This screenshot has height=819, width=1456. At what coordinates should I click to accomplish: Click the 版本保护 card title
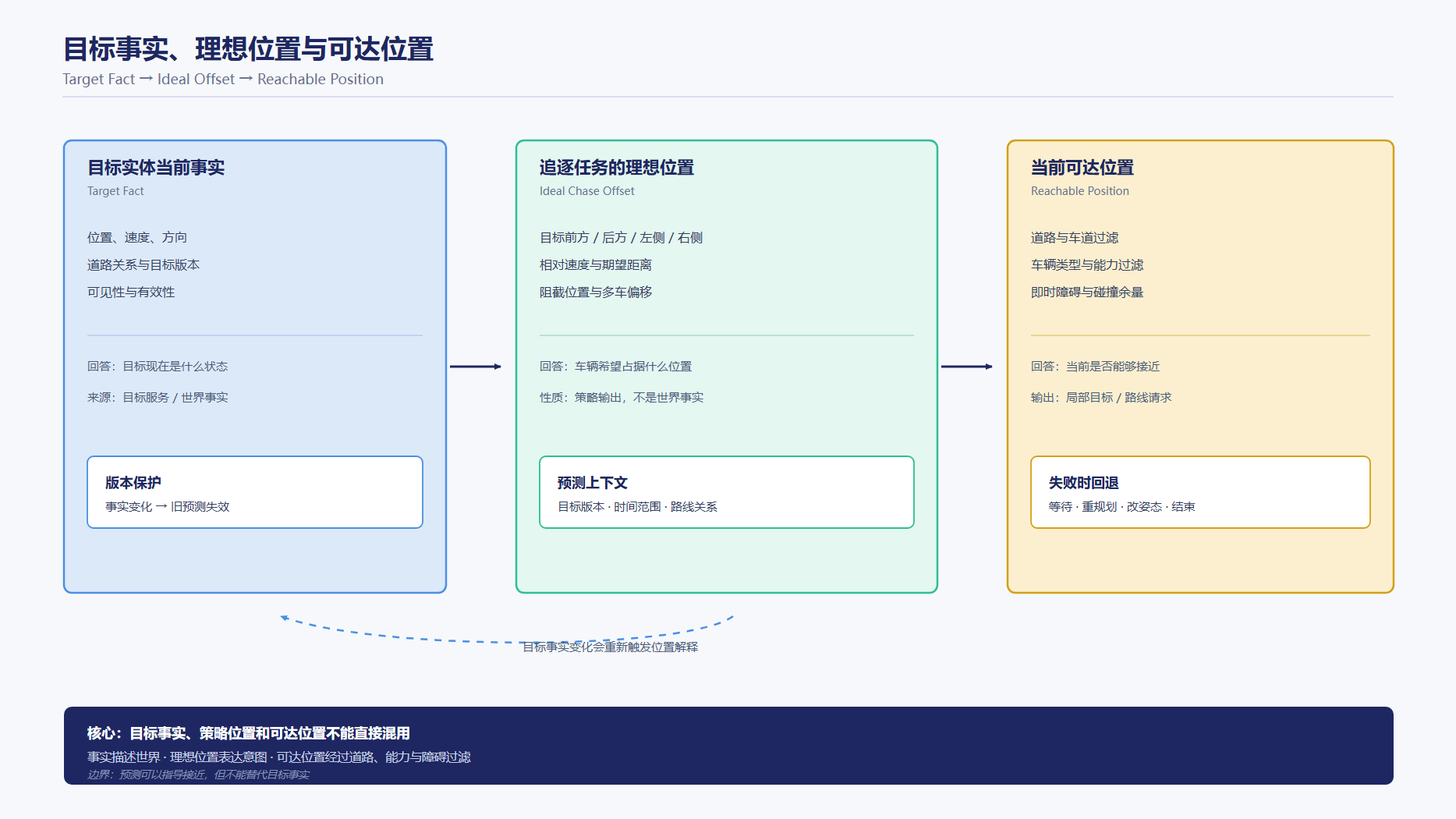tap(133, 483)
